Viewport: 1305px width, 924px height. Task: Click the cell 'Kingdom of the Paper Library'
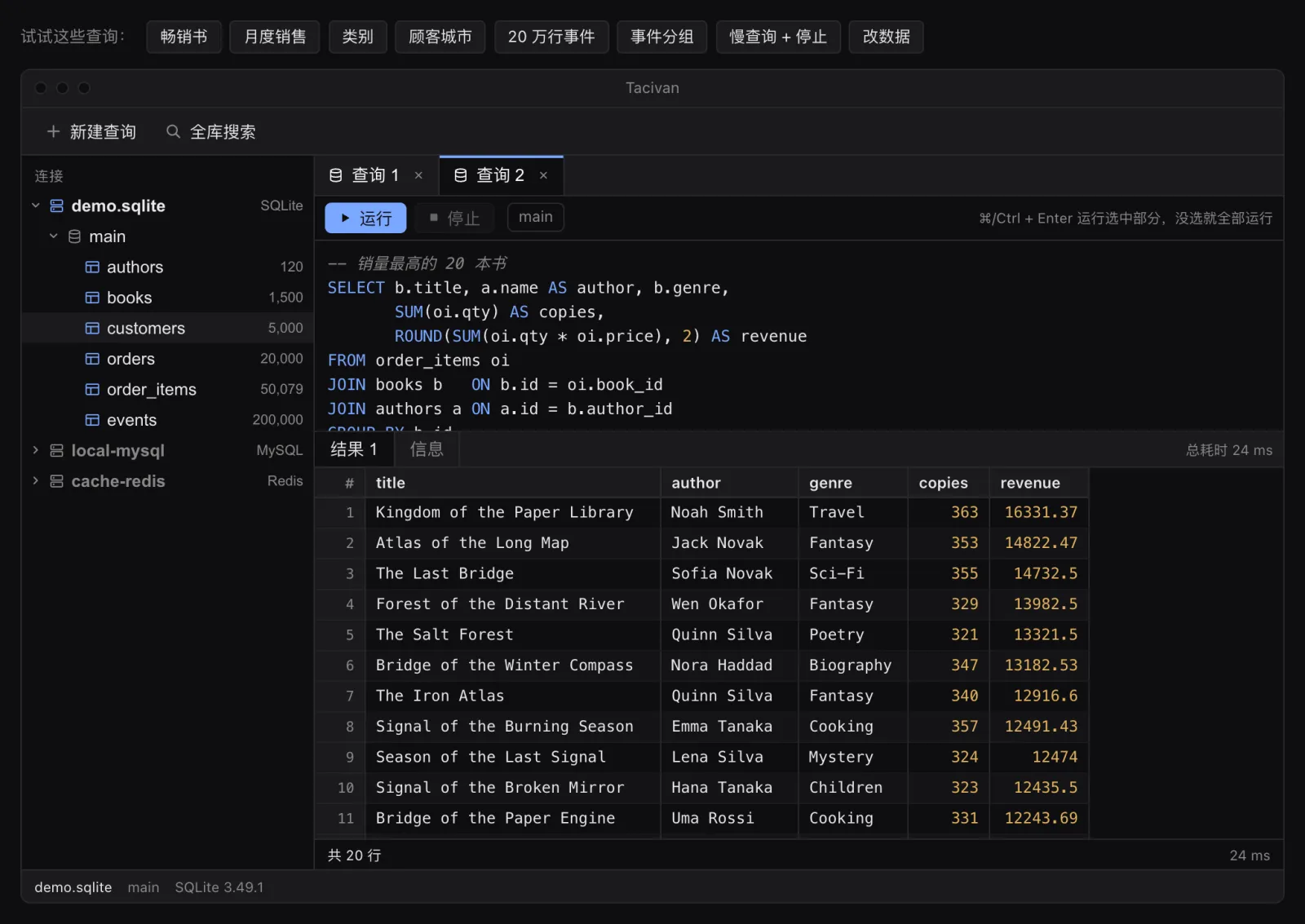click(x=513, y=512)
